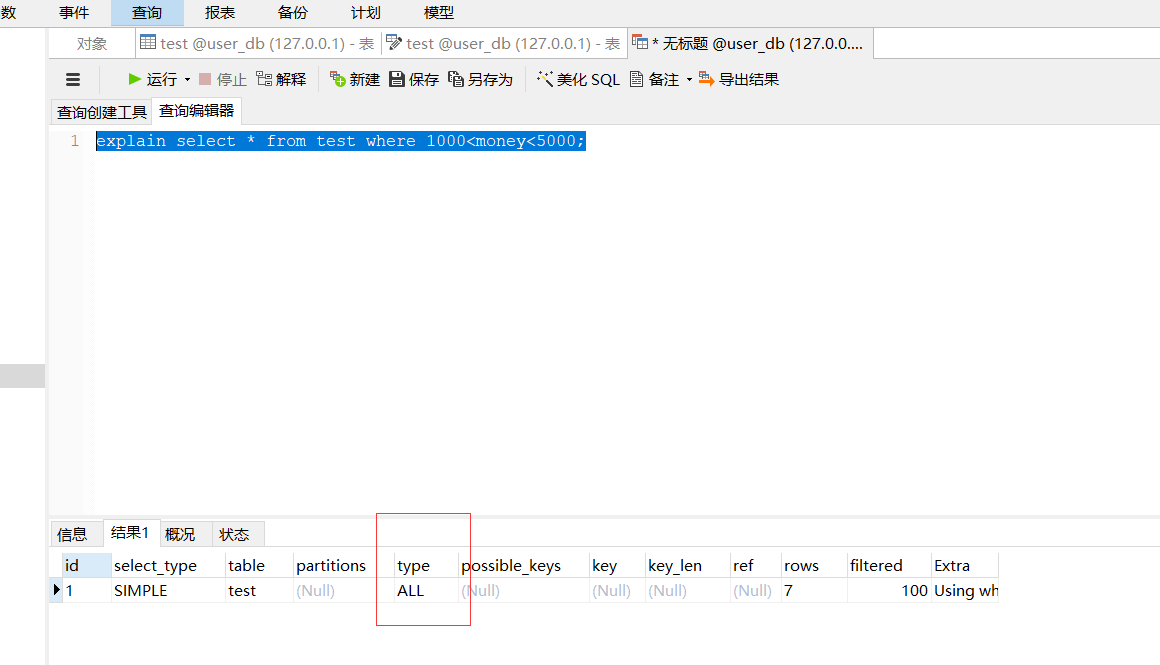Switch to first test @user_db table tab
1160x665 pixels.
[257, 44]
